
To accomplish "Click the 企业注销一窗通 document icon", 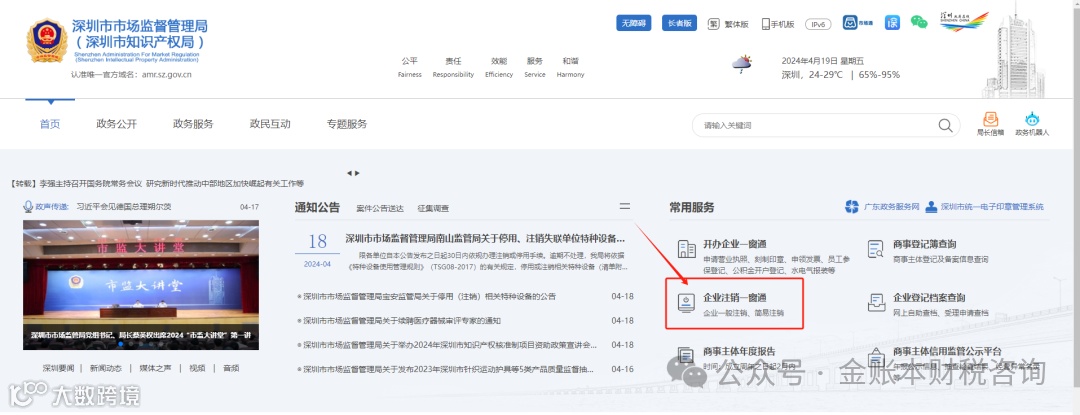I will click(x=686, y=304).
